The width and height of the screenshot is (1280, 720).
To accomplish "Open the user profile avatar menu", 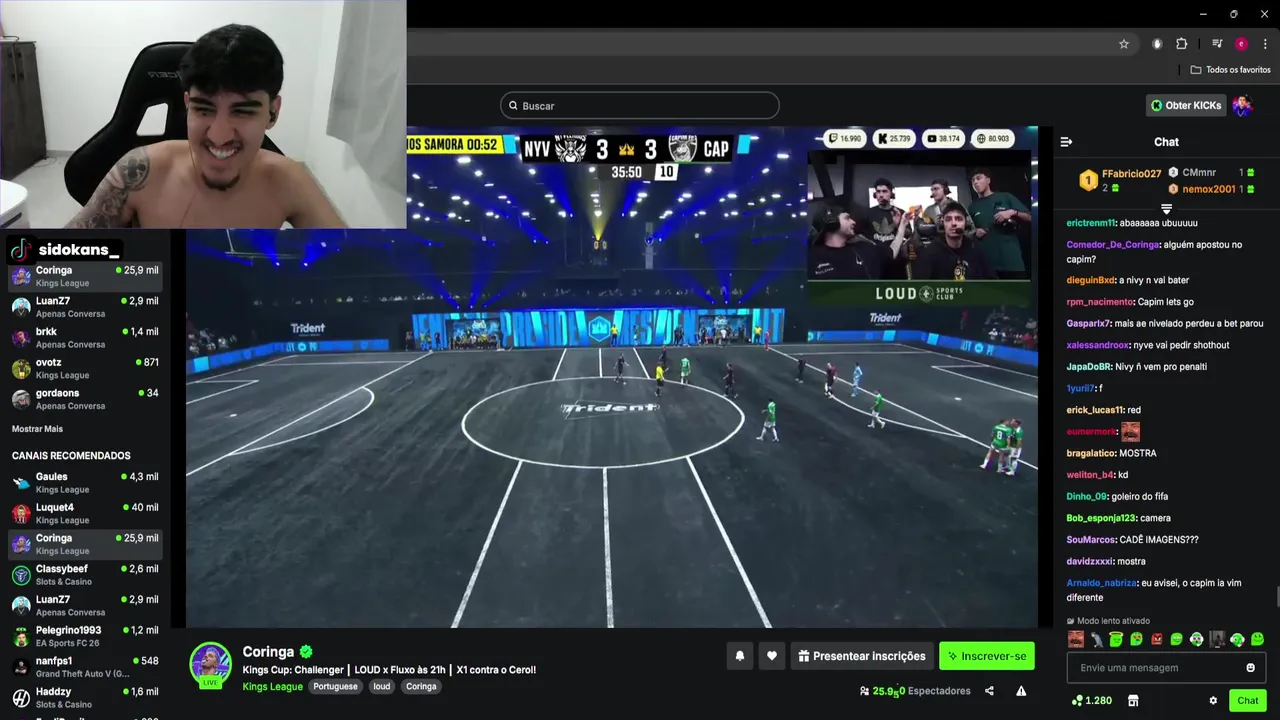I will 1242,105.
